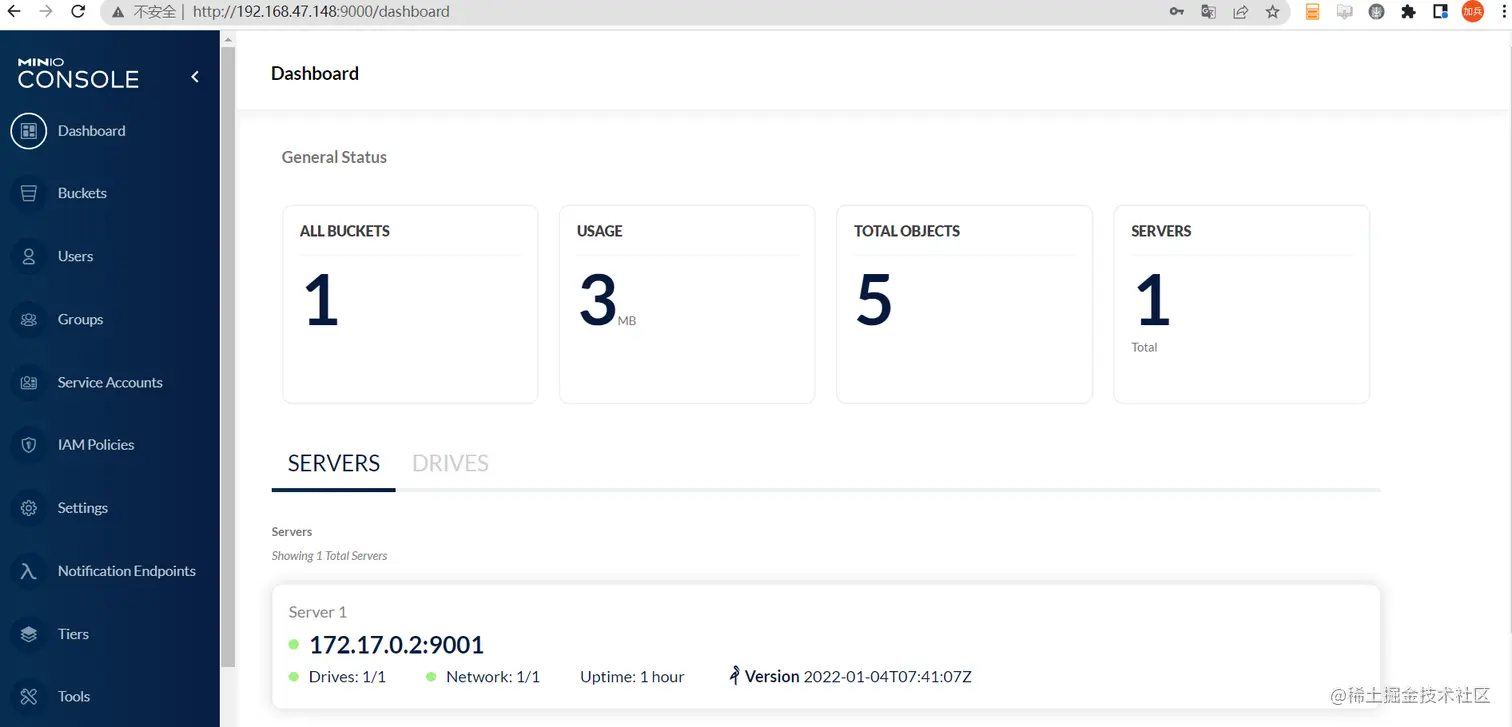Click the Dashboard sidebar icon

(x=29, y=131)
